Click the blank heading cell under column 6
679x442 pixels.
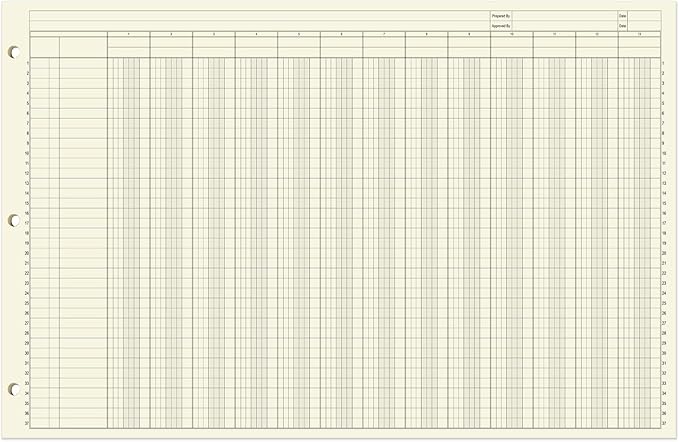tap(341, 47)
